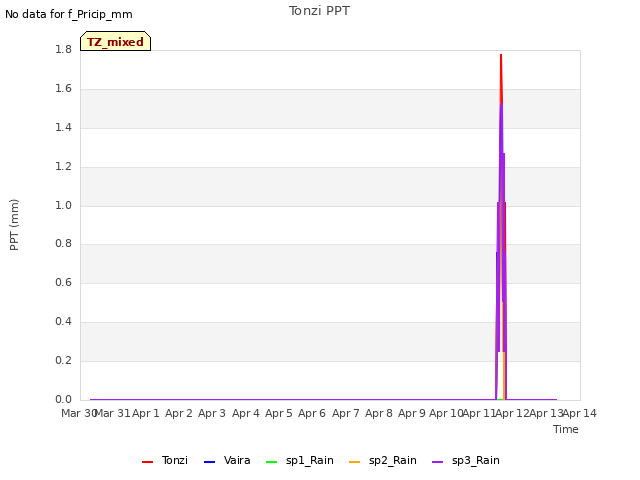Screen dimensions: 640x480
Task: Click the sp1_Rain legend label
Action: point(310,461)
